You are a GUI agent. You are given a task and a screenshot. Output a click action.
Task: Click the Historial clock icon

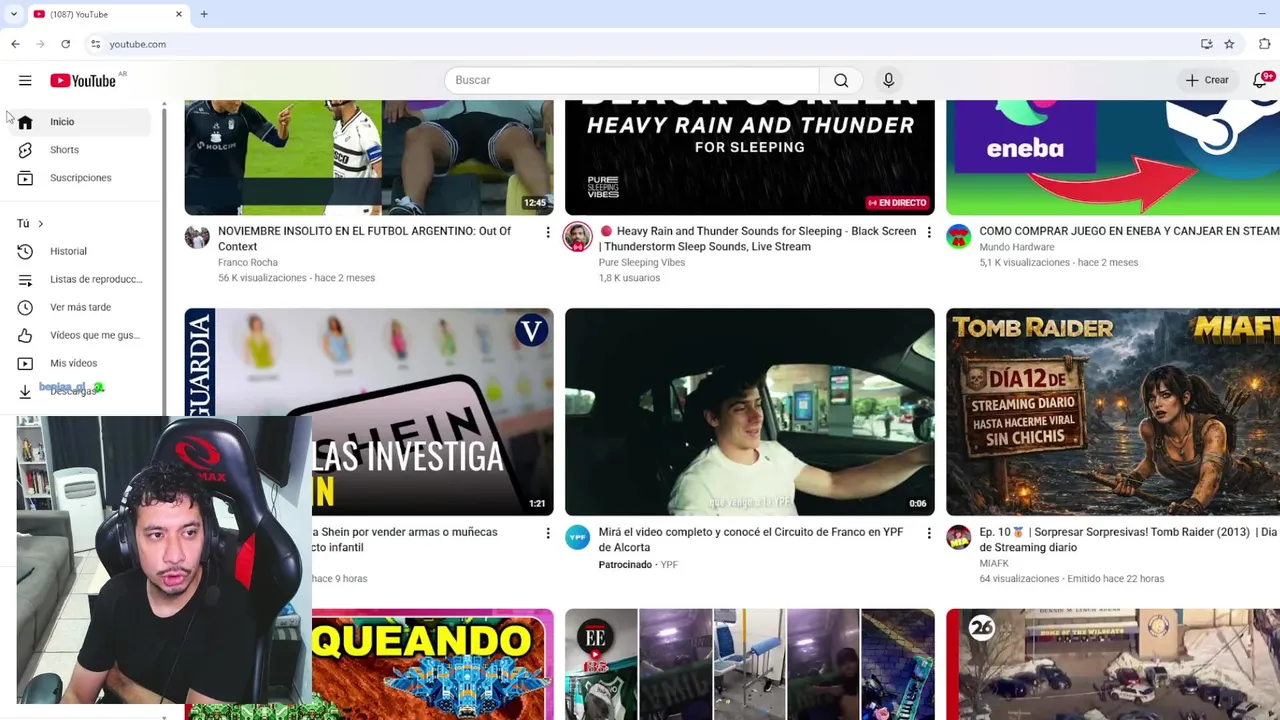[25, 251]
